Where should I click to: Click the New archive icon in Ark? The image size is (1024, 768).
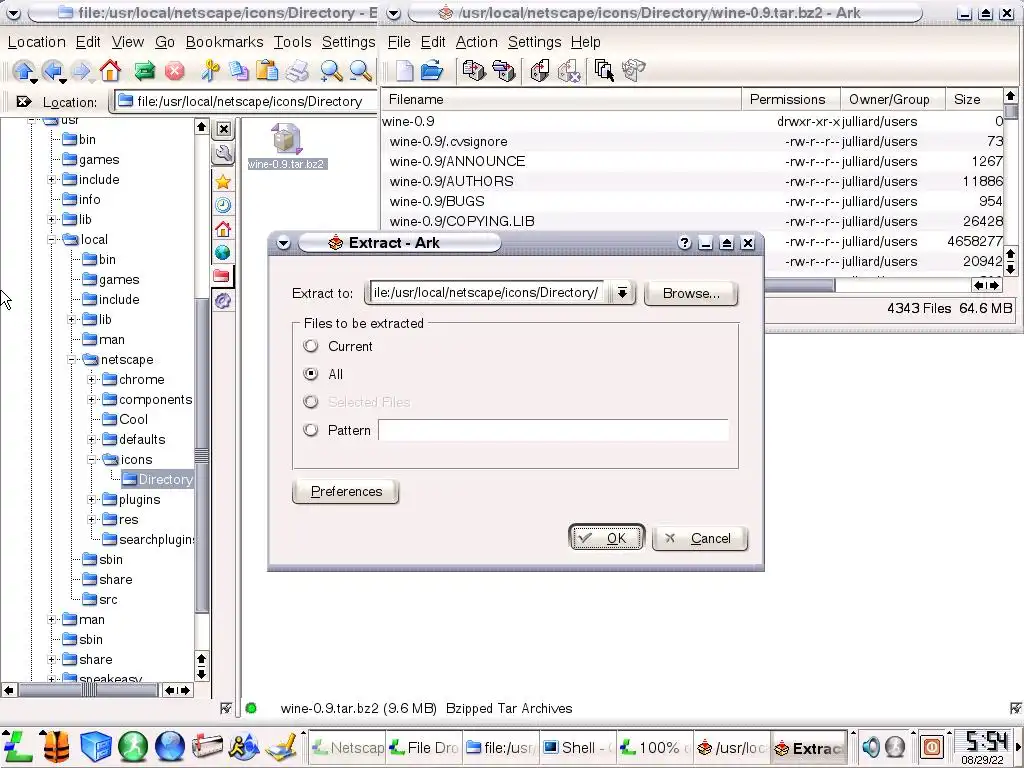pyautogui.click(x=404, y=71)
